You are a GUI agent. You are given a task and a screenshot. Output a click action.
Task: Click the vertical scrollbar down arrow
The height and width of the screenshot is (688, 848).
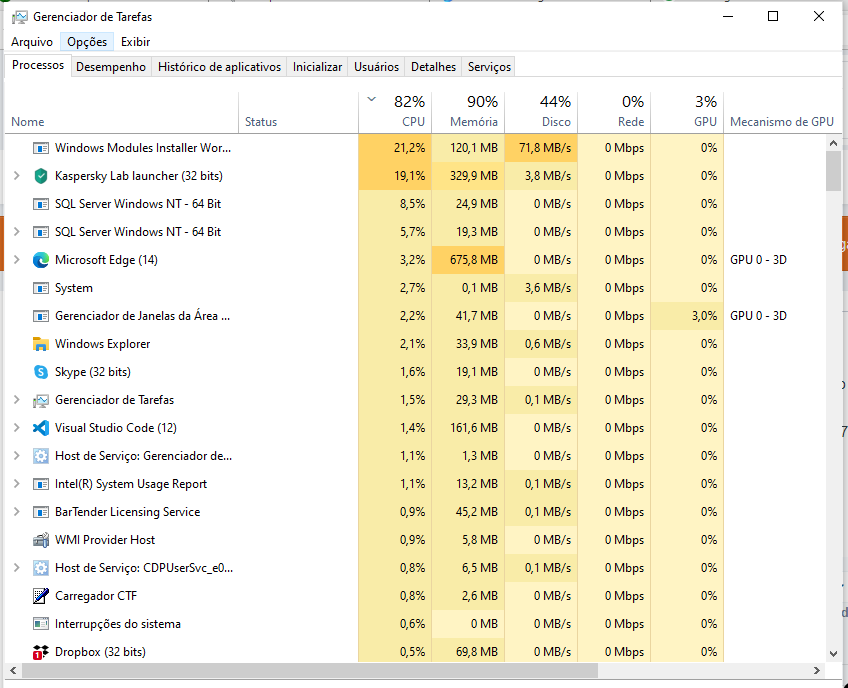[833, 654]
